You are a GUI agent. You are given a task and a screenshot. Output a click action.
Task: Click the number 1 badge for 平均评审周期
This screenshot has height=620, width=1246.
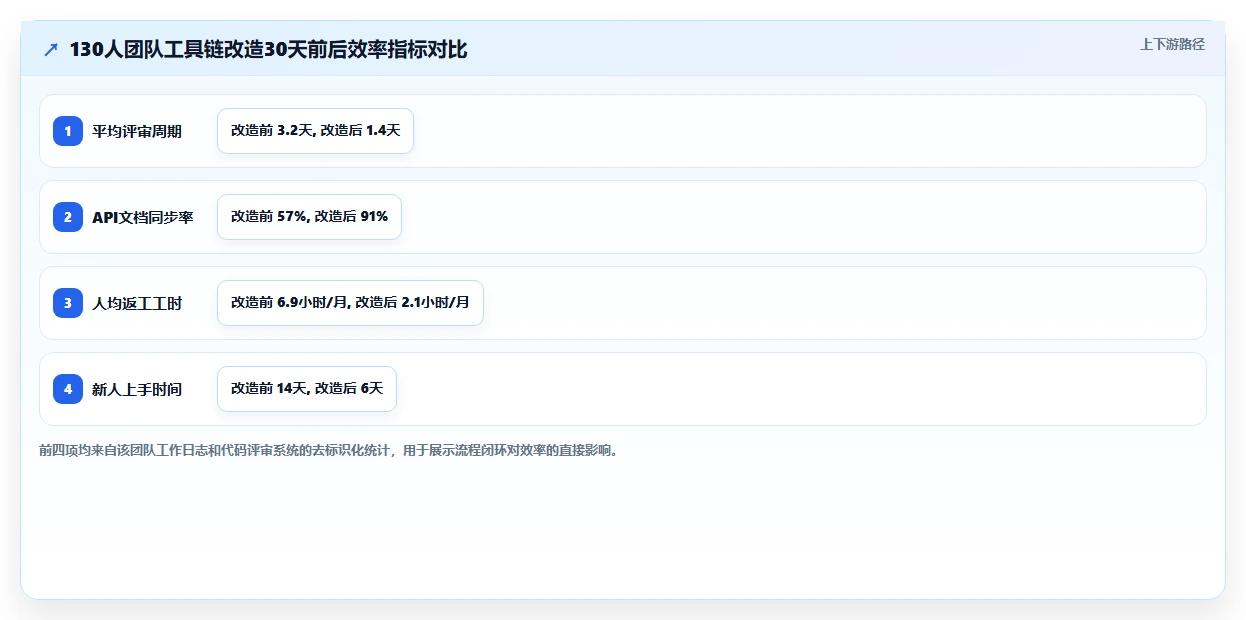coord(68,131)
